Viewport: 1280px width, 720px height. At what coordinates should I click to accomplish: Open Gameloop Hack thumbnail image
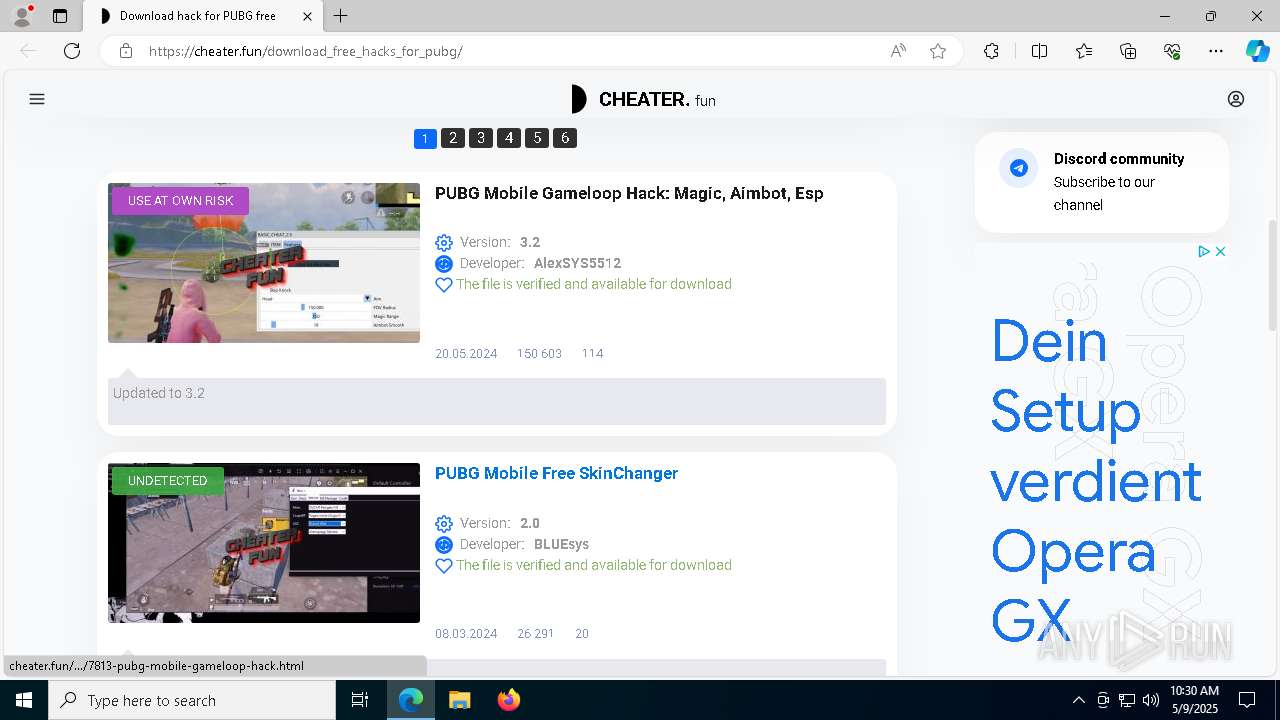click(x=264, y=263)
